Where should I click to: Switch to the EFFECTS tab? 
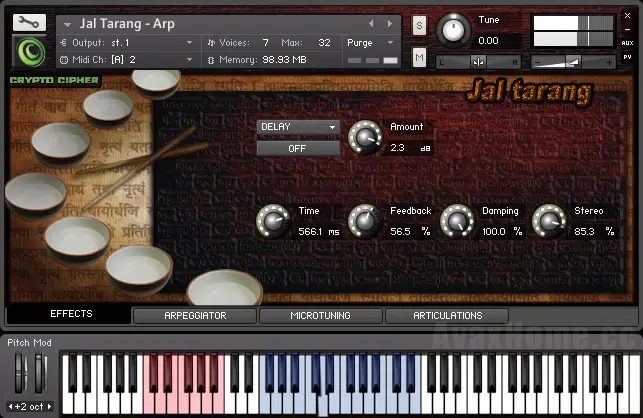[x=71, y=314]
